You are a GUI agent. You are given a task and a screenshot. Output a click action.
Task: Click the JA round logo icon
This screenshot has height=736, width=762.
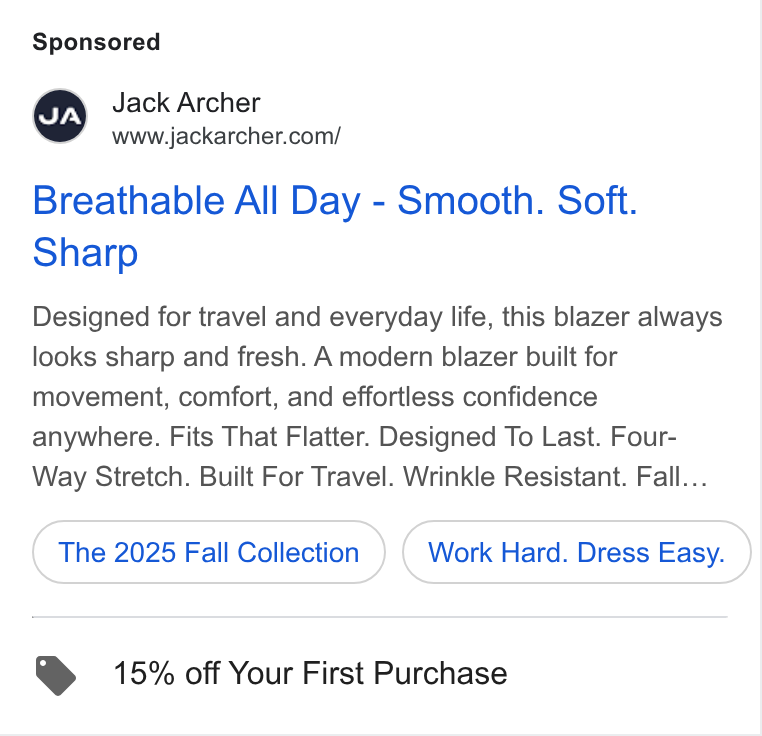pos(60,116)
